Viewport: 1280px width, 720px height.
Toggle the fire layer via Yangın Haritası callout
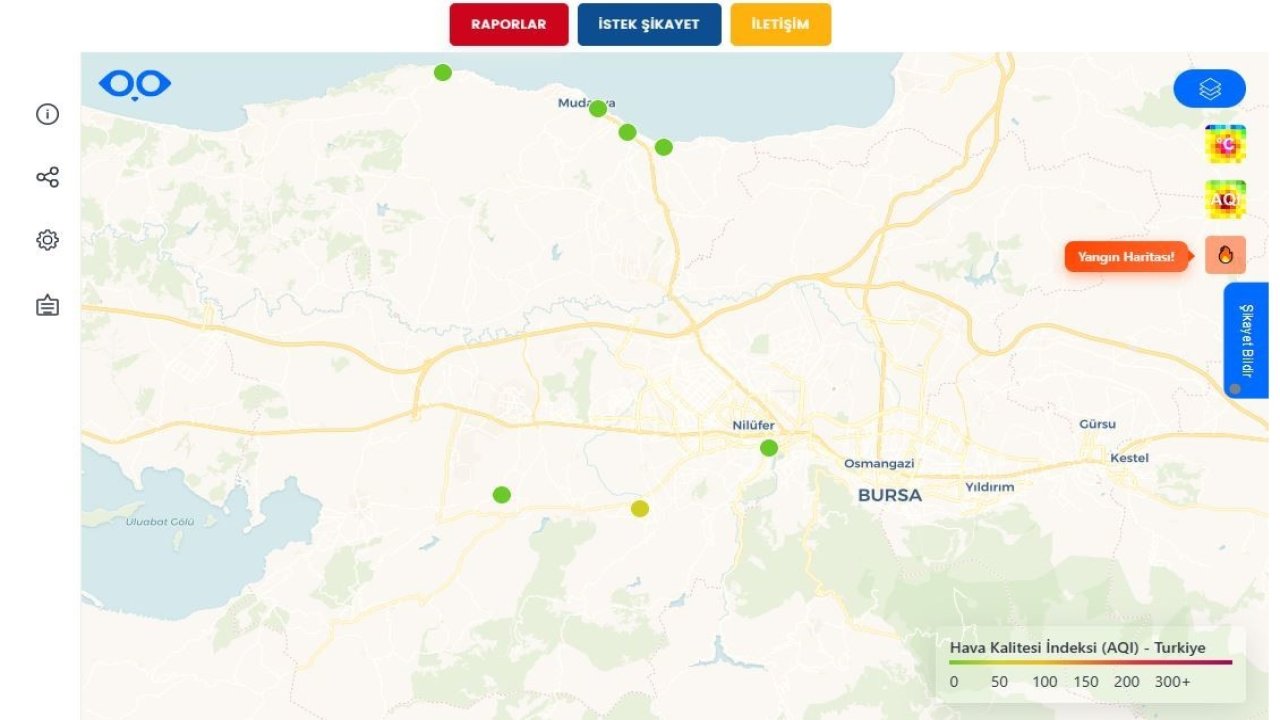tap(1126, 256)
